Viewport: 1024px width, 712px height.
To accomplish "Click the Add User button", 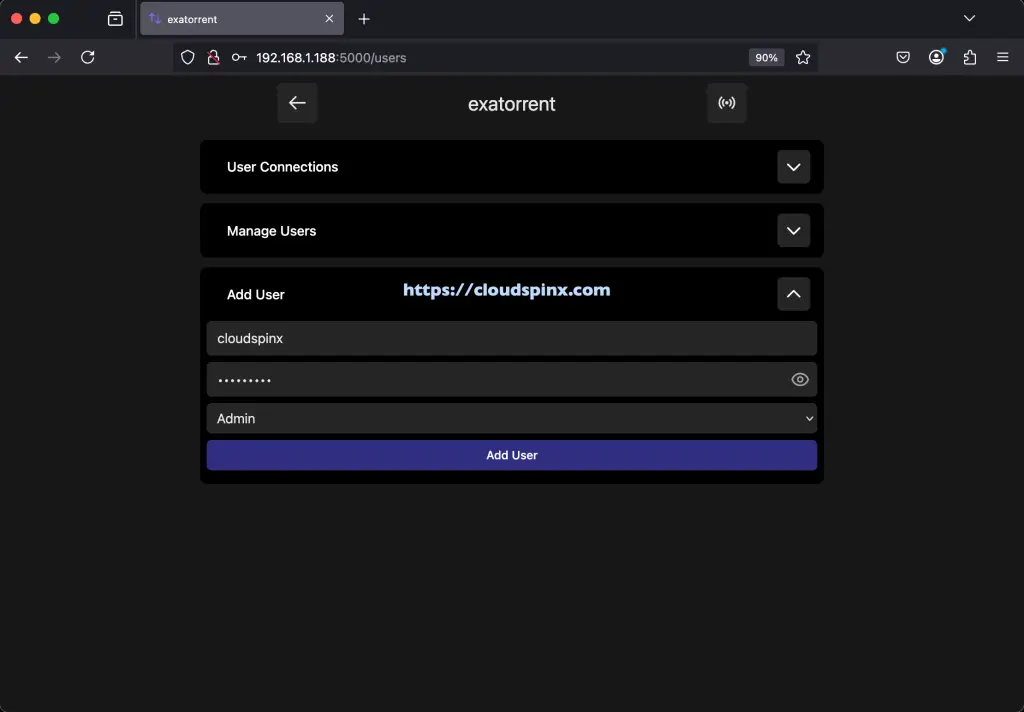I will [x=511, y=455].
